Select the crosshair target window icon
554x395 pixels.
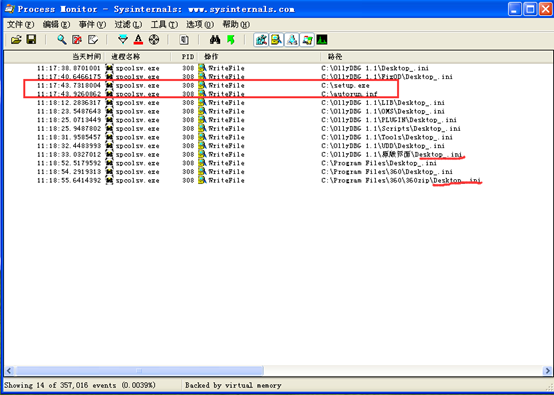coord(154,40)
